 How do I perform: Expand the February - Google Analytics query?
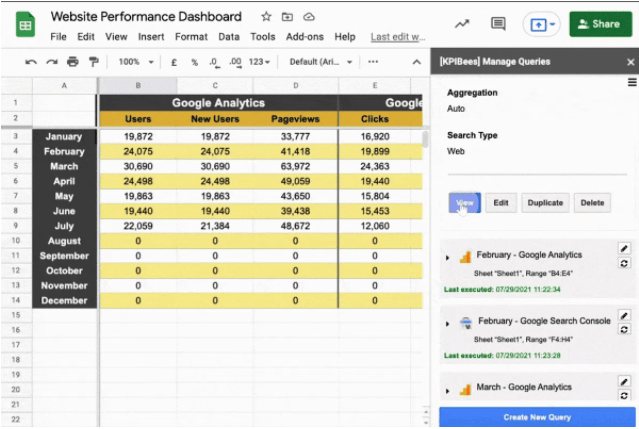tap(447, 257)
